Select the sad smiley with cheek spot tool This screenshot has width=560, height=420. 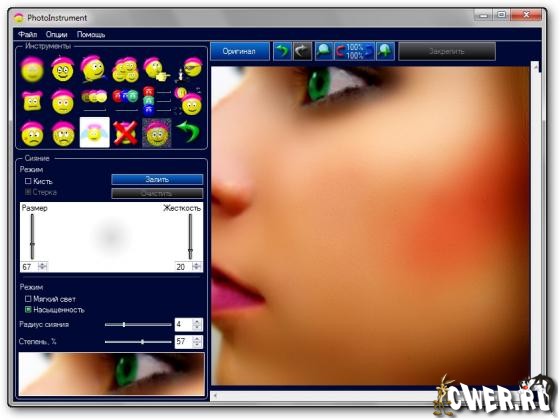32,134
